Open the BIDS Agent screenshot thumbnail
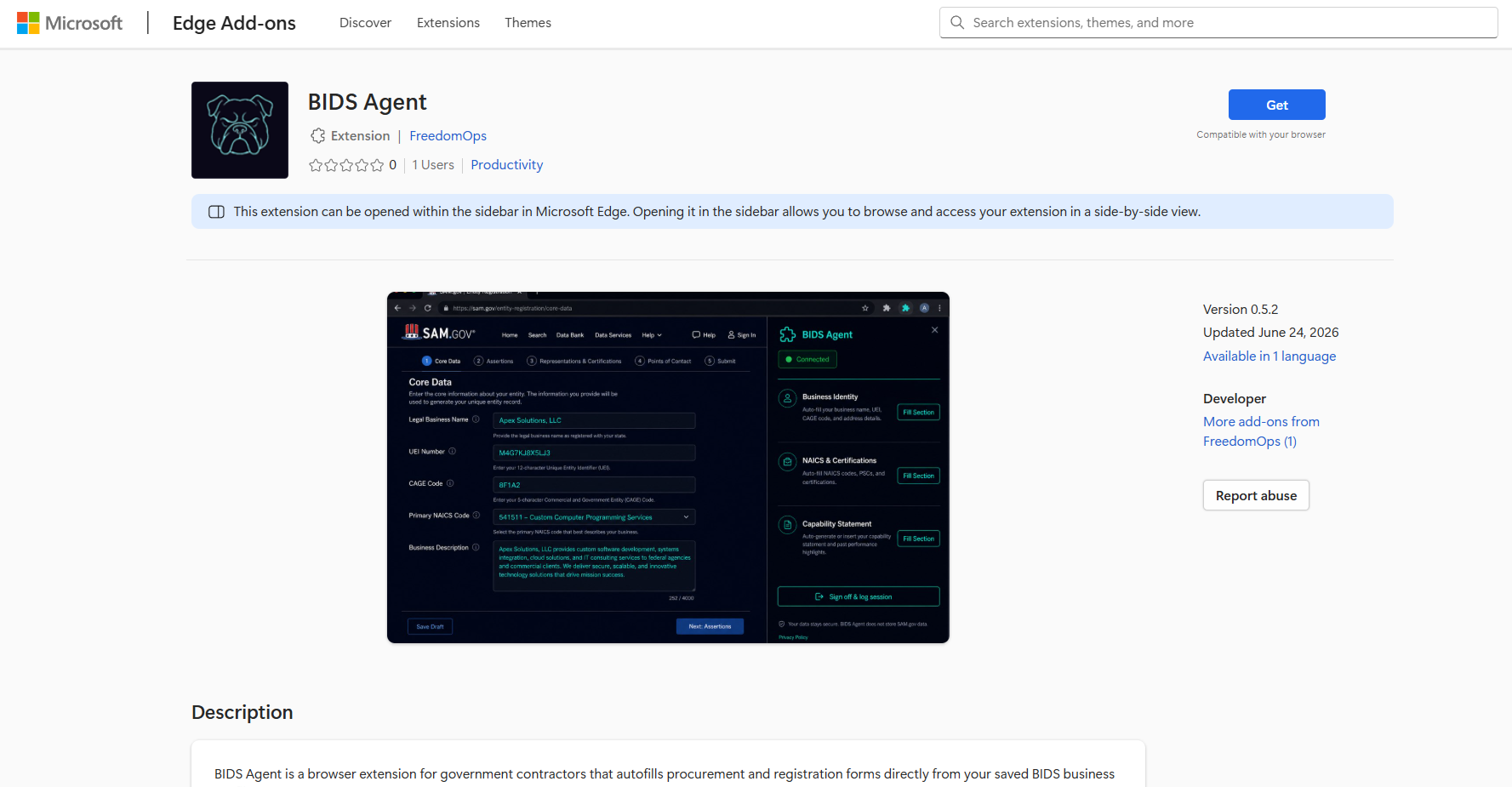 668,468
